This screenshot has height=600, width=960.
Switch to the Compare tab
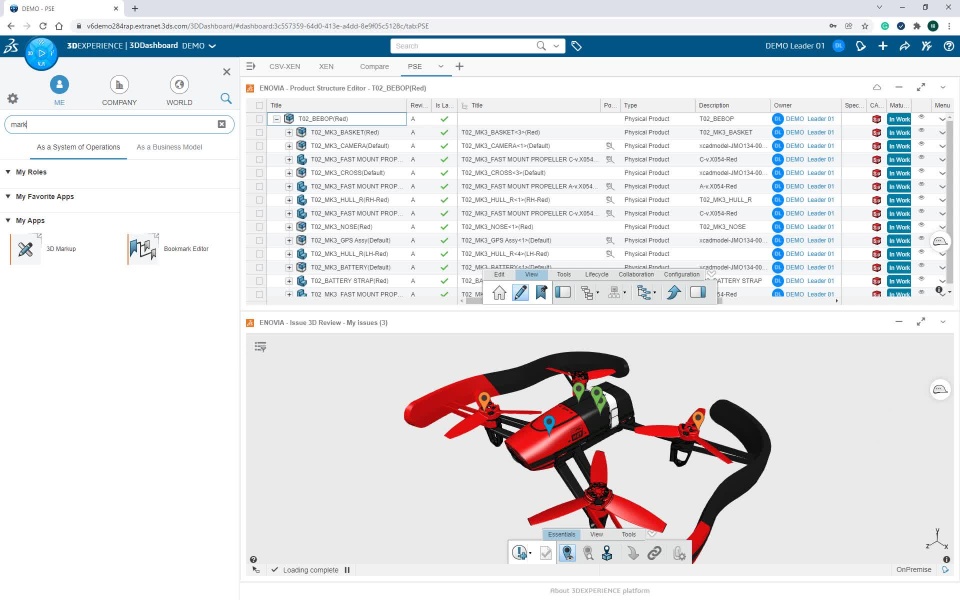pos(374,66)
